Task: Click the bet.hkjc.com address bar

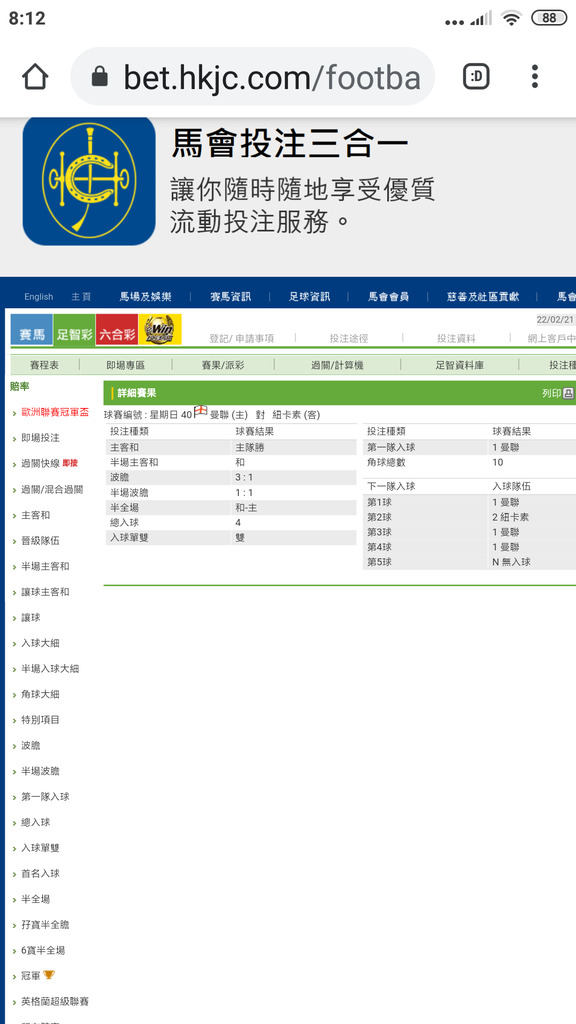Action: coord(252,77)
